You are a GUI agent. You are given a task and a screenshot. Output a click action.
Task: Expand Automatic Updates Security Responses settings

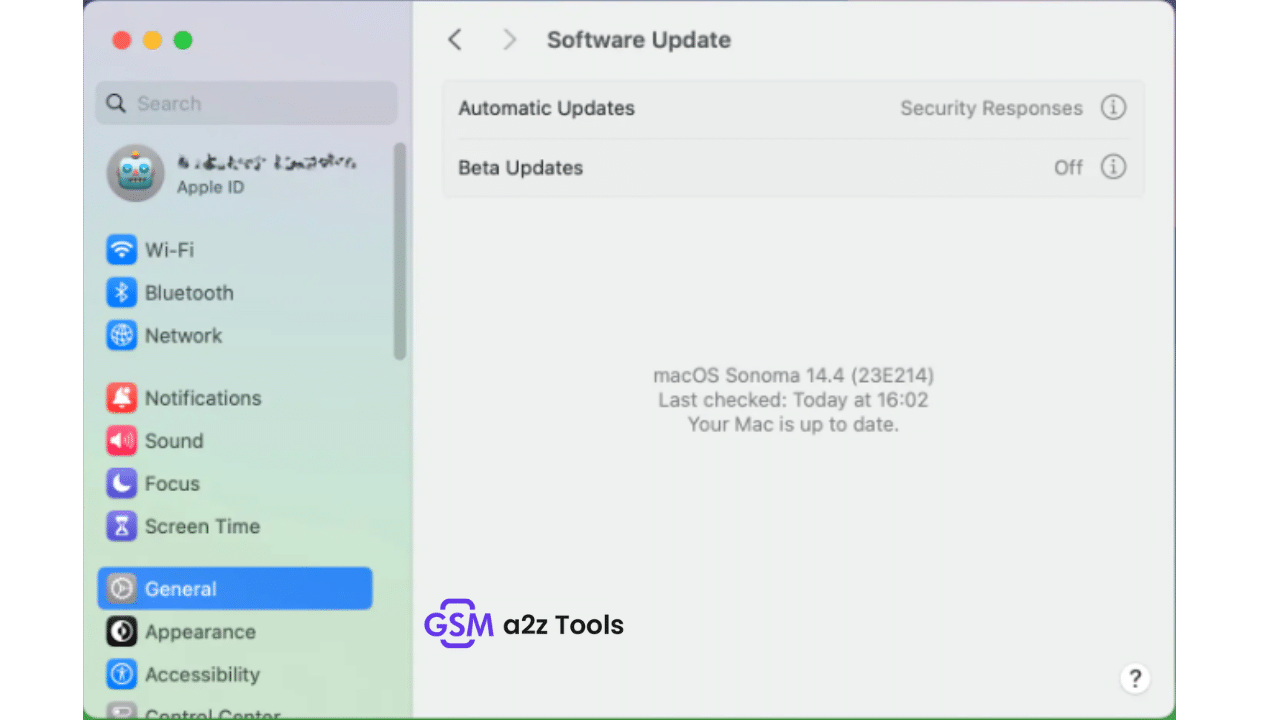coord(991,107)
